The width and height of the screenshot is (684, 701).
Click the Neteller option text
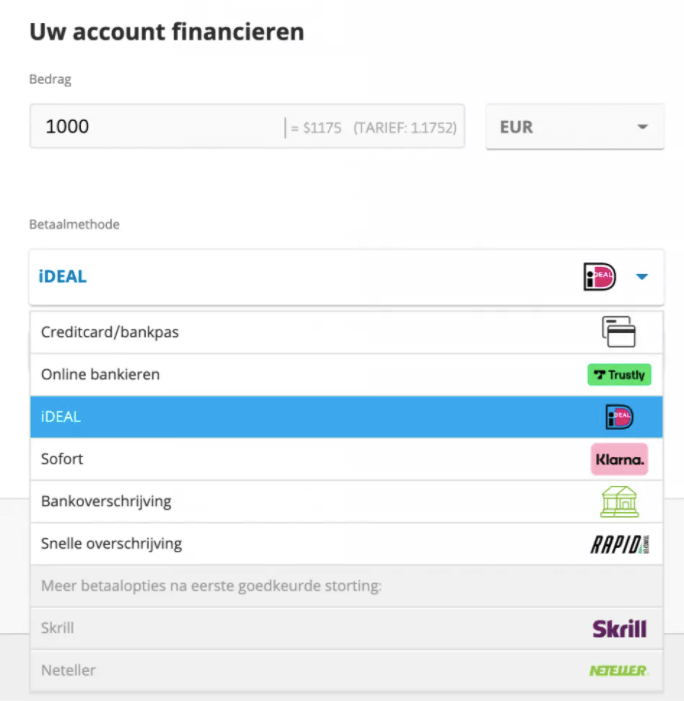pyautogui.click(x=68, y=670)
